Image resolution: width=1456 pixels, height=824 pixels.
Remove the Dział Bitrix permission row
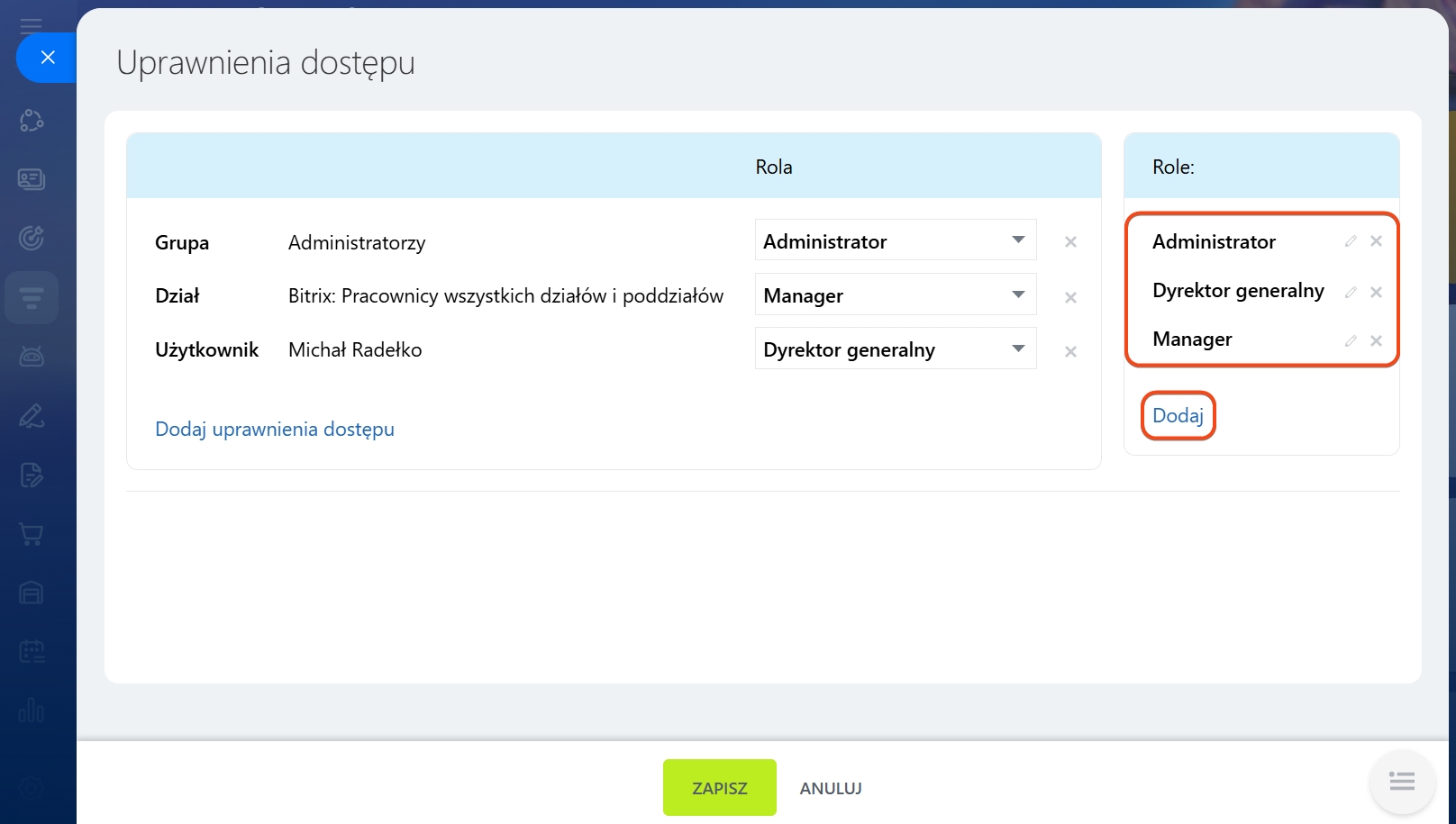point(1070,297)
